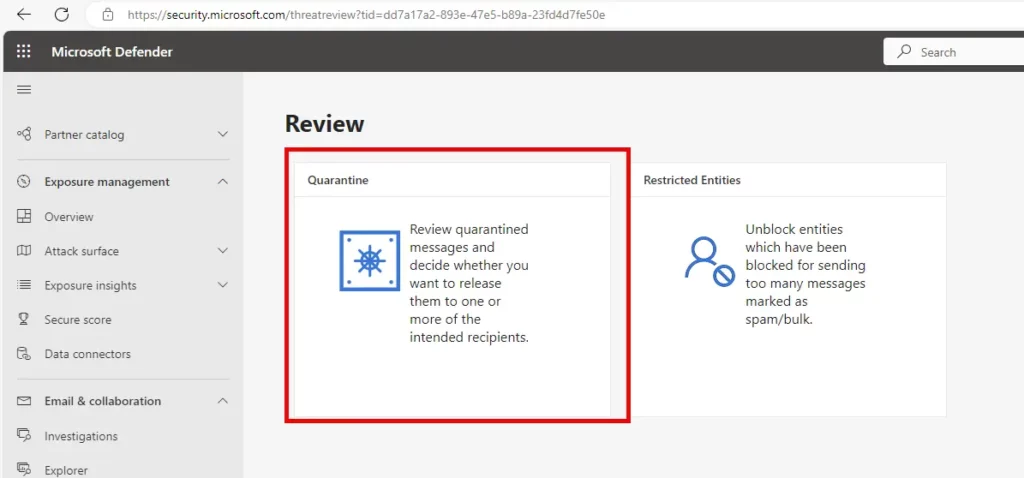Open Investigations page
This screenshot has height=478, width=1024.
81,436
